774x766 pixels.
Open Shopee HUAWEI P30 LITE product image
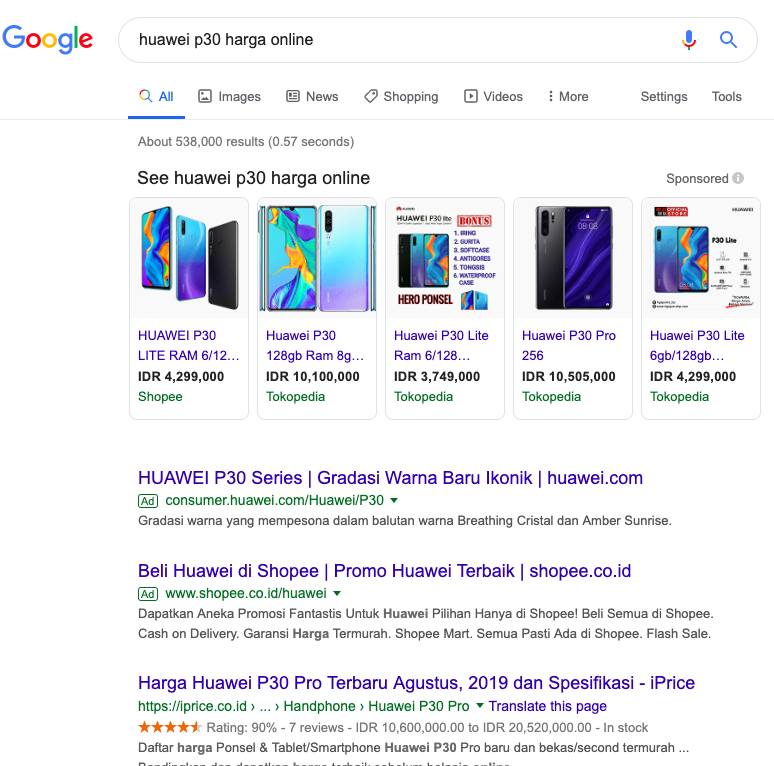189,258
